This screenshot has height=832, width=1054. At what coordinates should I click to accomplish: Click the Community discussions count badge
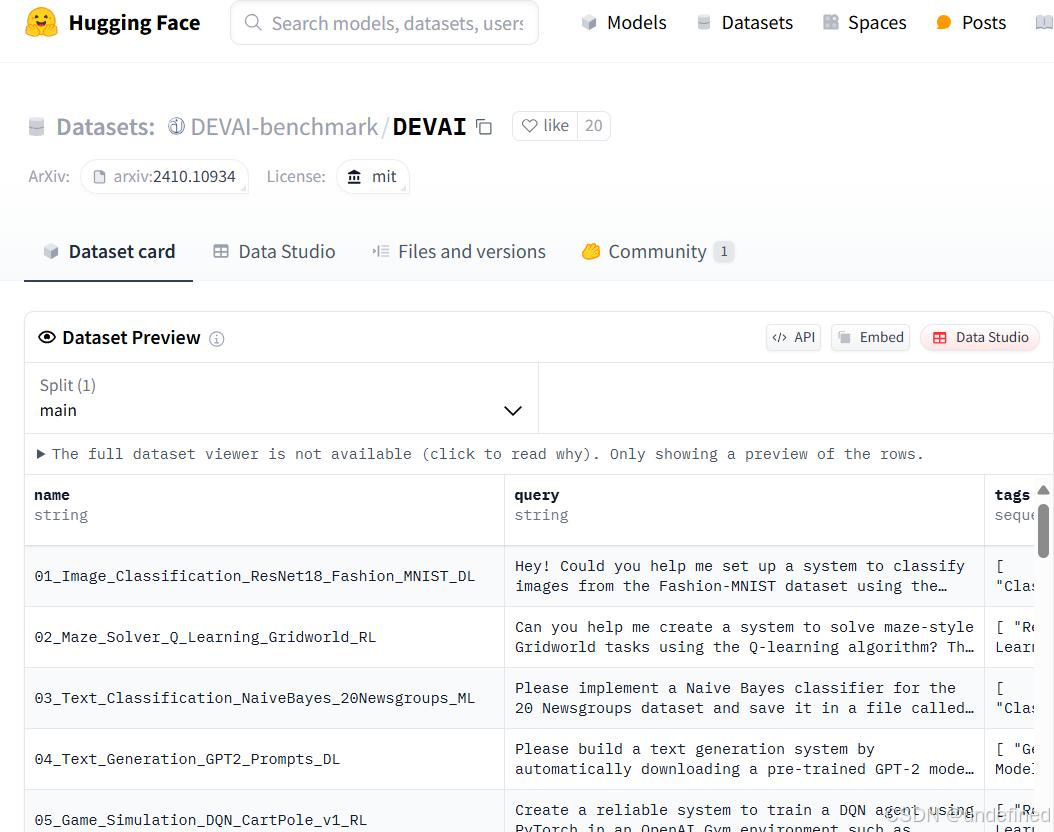(x=724, y=251)
